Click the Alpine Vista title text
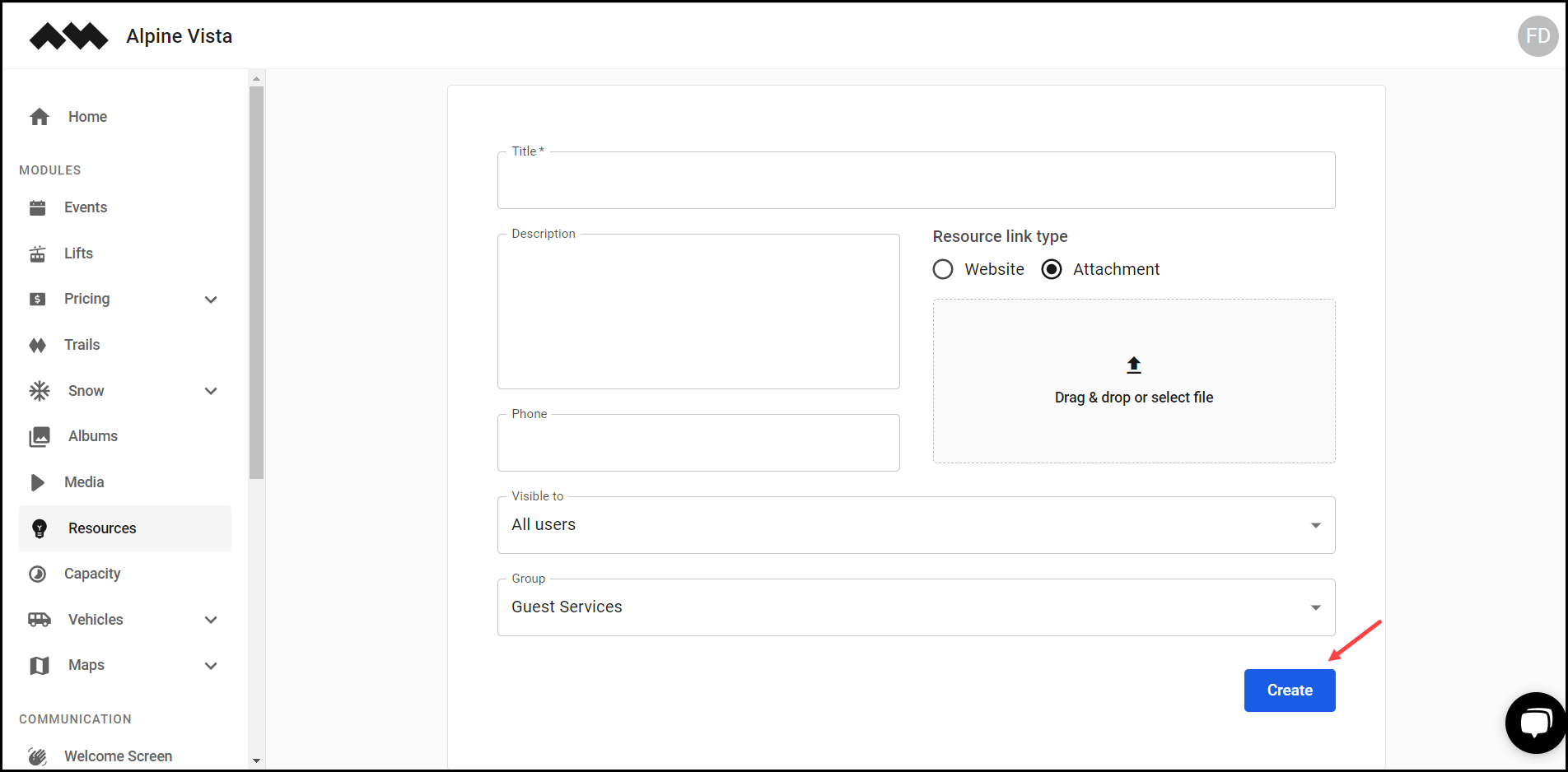The height and width of the screenshot is (772, 1568). 180,36
